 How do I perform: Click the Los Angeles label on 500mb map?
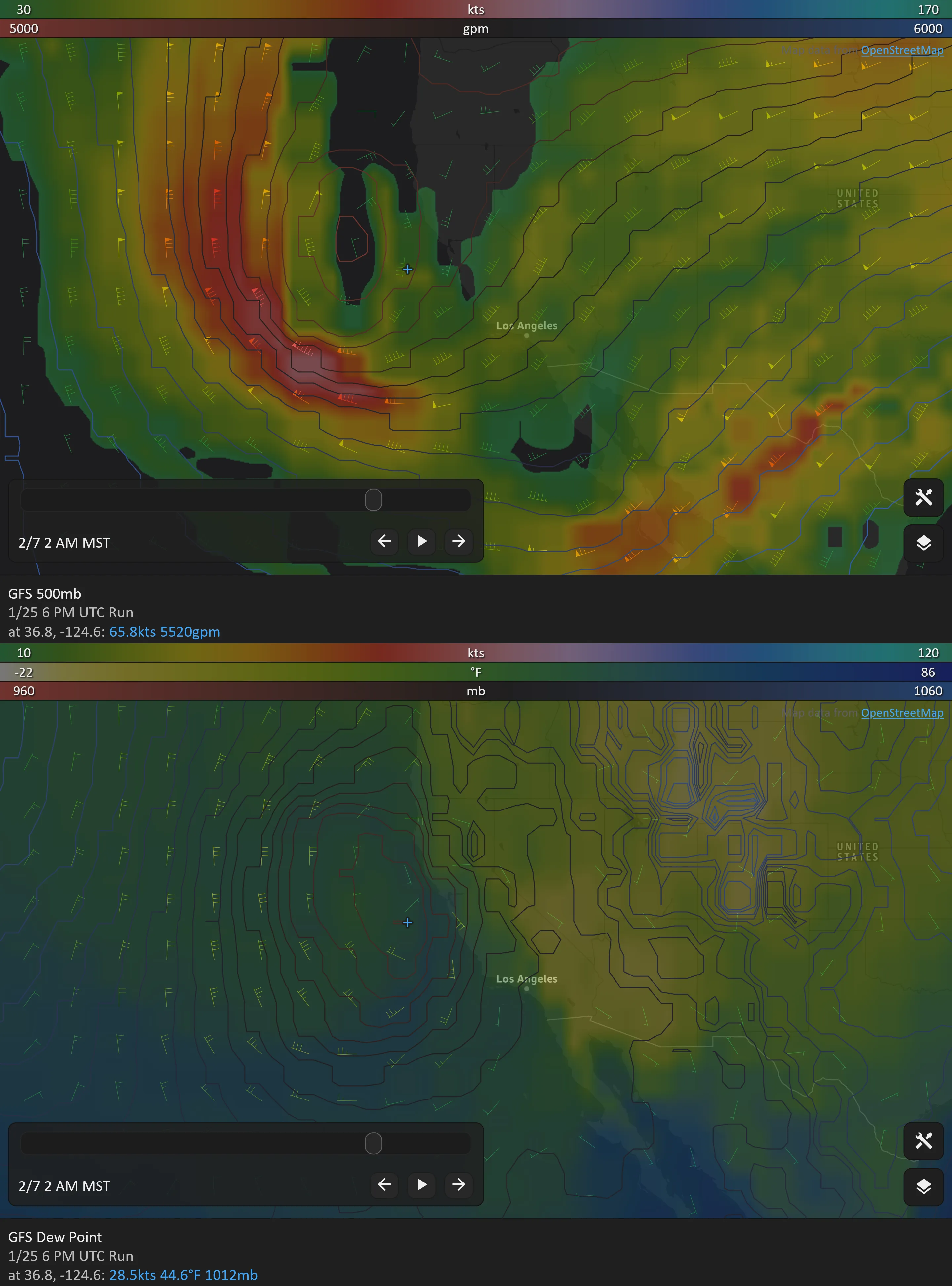point(527,326)
